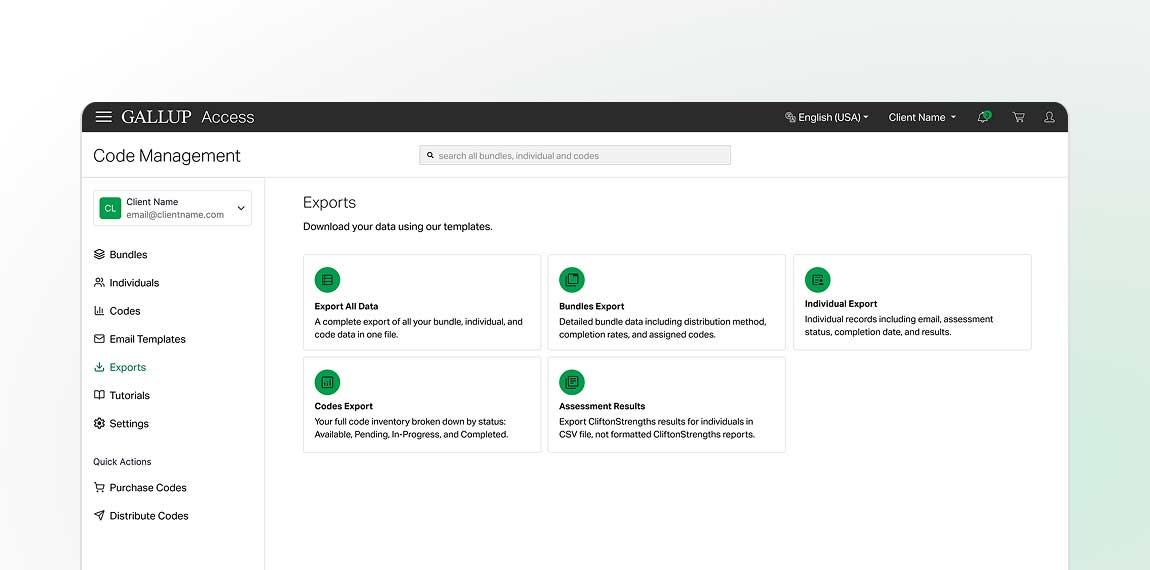Click the Individual Export green icon
The width and height of the screenshot is (1150, 570).
coord(818,279)
